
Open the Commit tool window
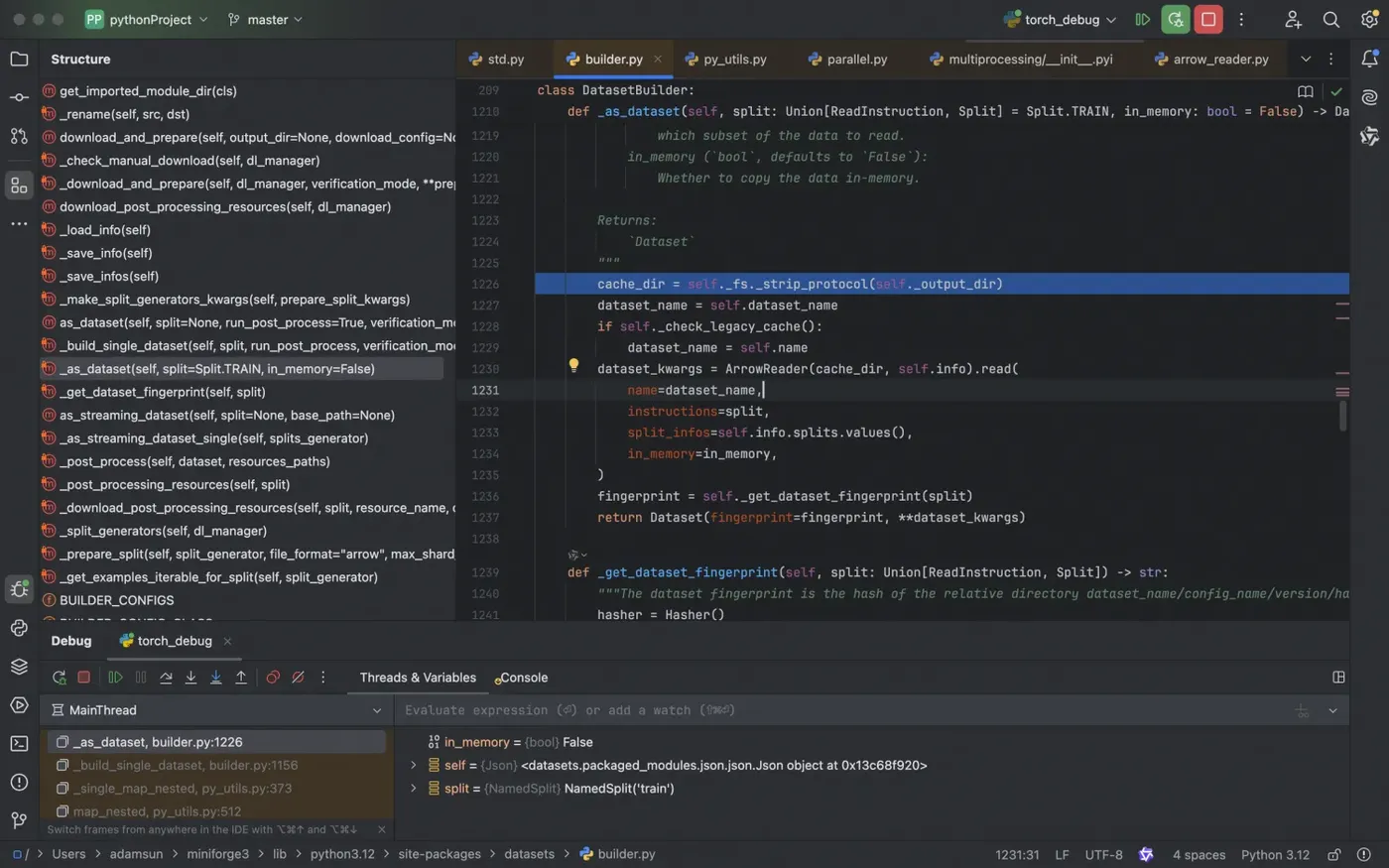click(x=19, y=97)
